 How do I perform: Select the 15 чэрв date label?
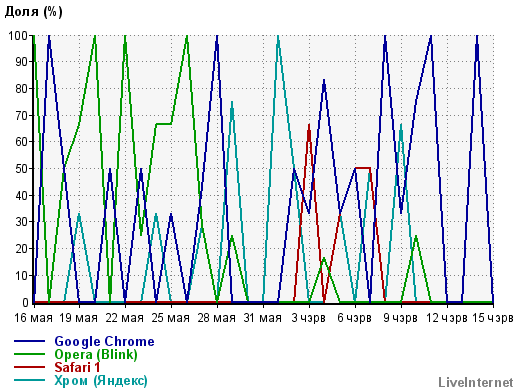pos(493,318)
